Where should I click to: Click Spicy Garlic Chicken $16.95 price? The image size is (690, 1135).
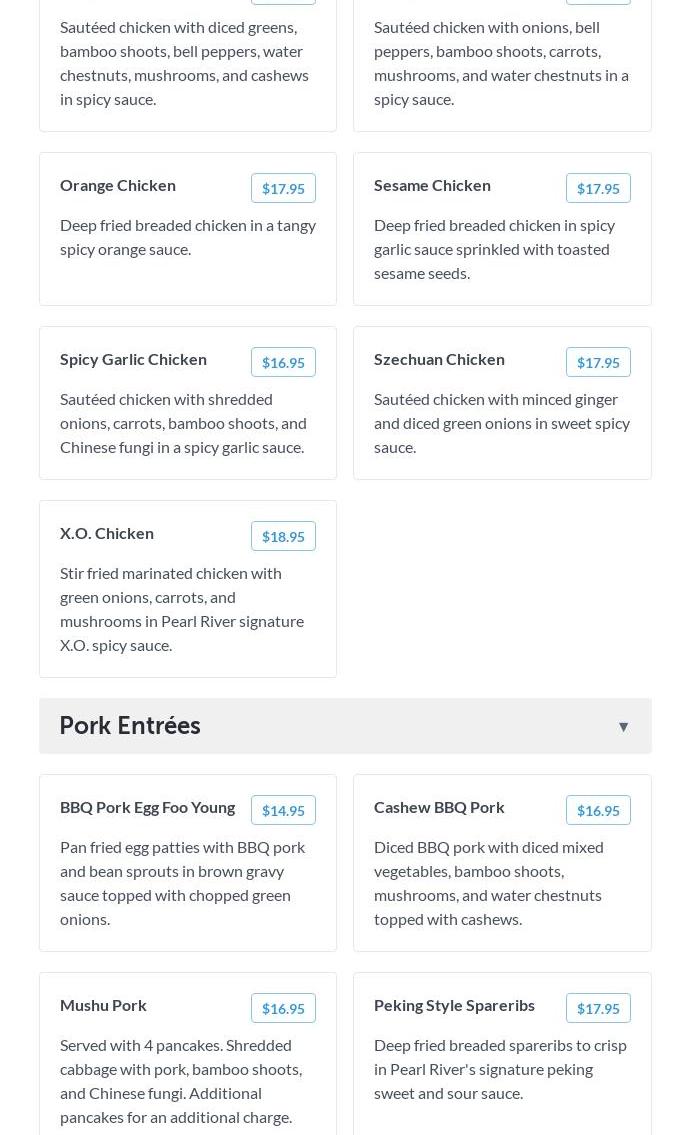(x=283, y=363)
